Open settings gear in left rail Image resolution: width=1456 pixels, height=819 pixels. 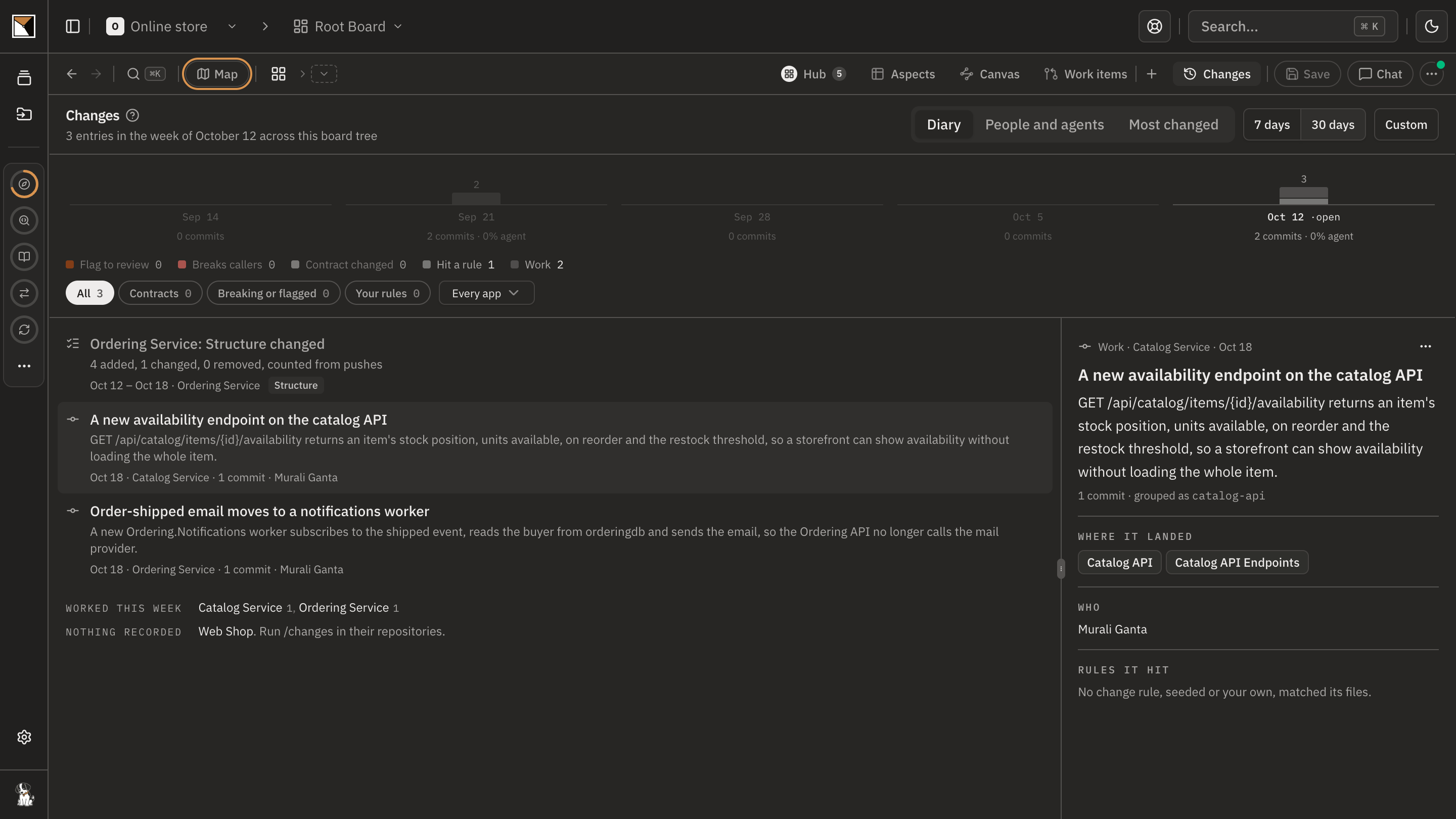tap(24, 737)
